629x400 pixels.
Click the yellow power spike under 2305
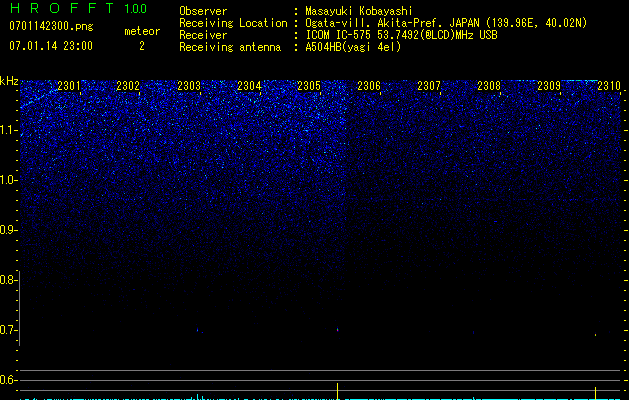pos(337,391)
